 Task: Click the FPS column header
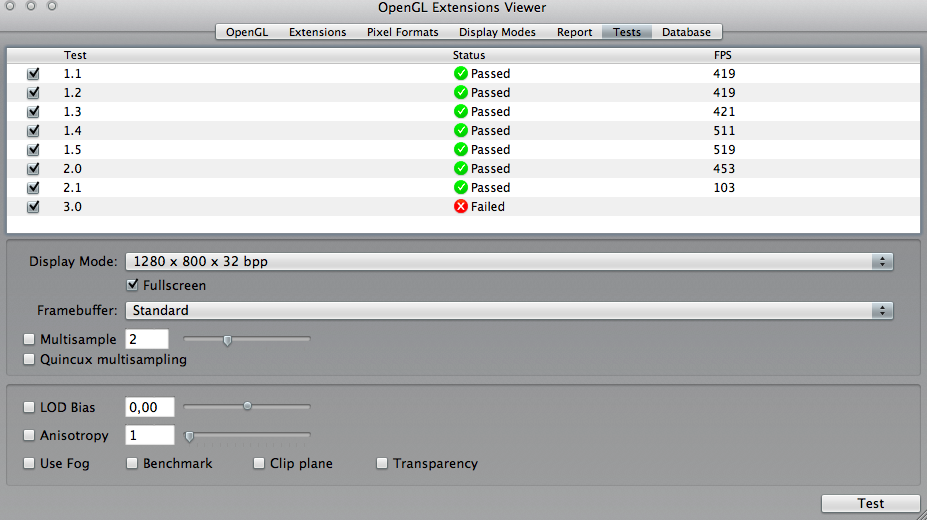point(722,55)
